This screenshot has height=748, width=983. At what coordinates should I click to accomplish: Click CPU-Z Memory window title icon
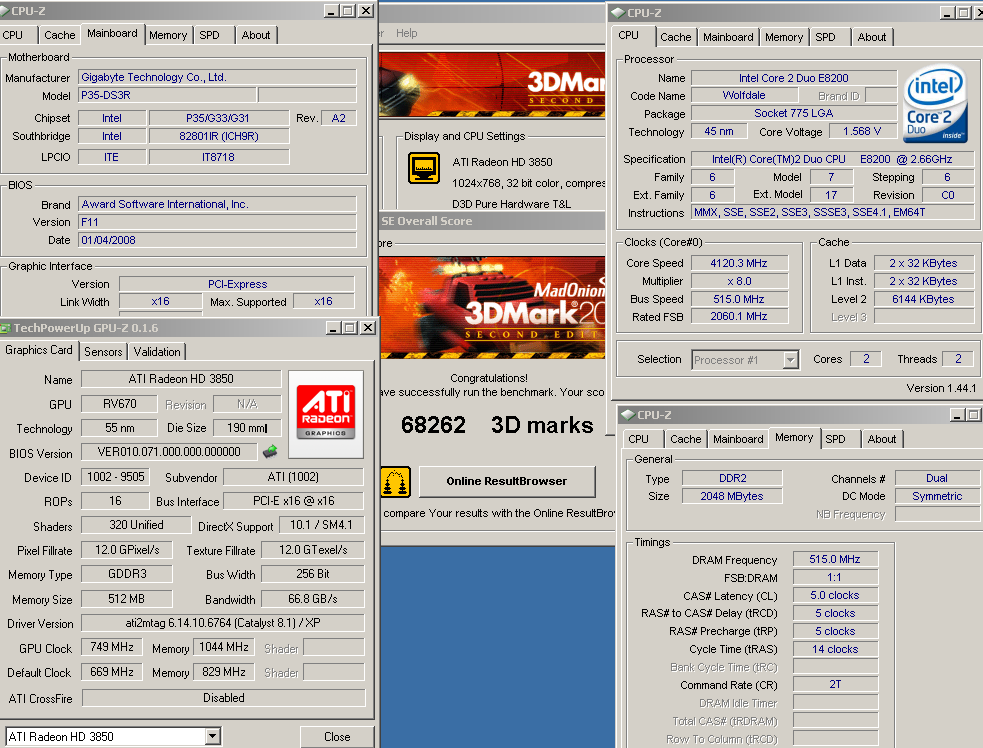point(628,414)
